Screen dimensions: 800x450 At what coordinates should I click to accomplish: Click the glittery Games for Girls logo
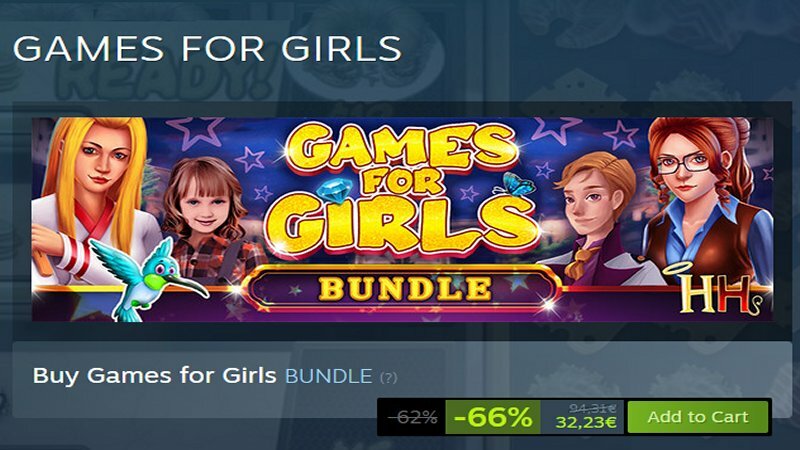(403, 191)
